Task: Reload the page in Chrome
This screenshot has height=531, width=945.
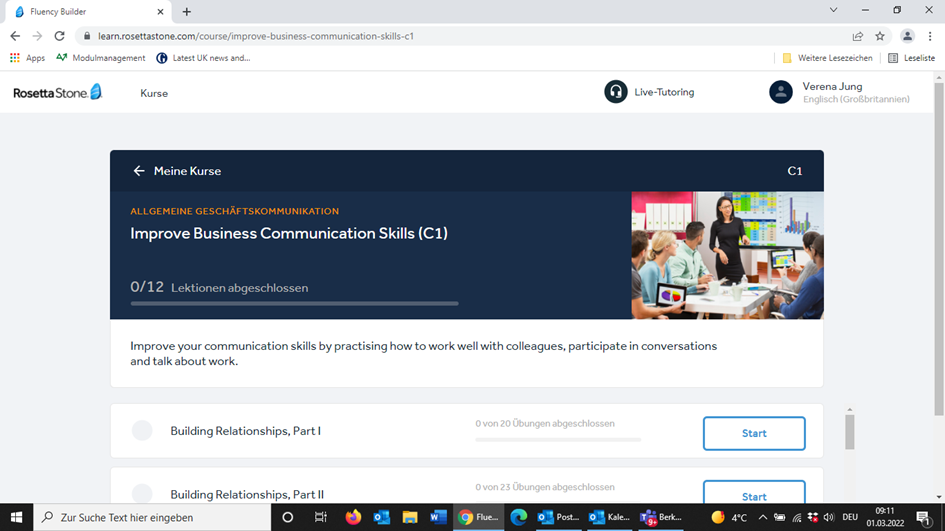Action: coord(59,36)
